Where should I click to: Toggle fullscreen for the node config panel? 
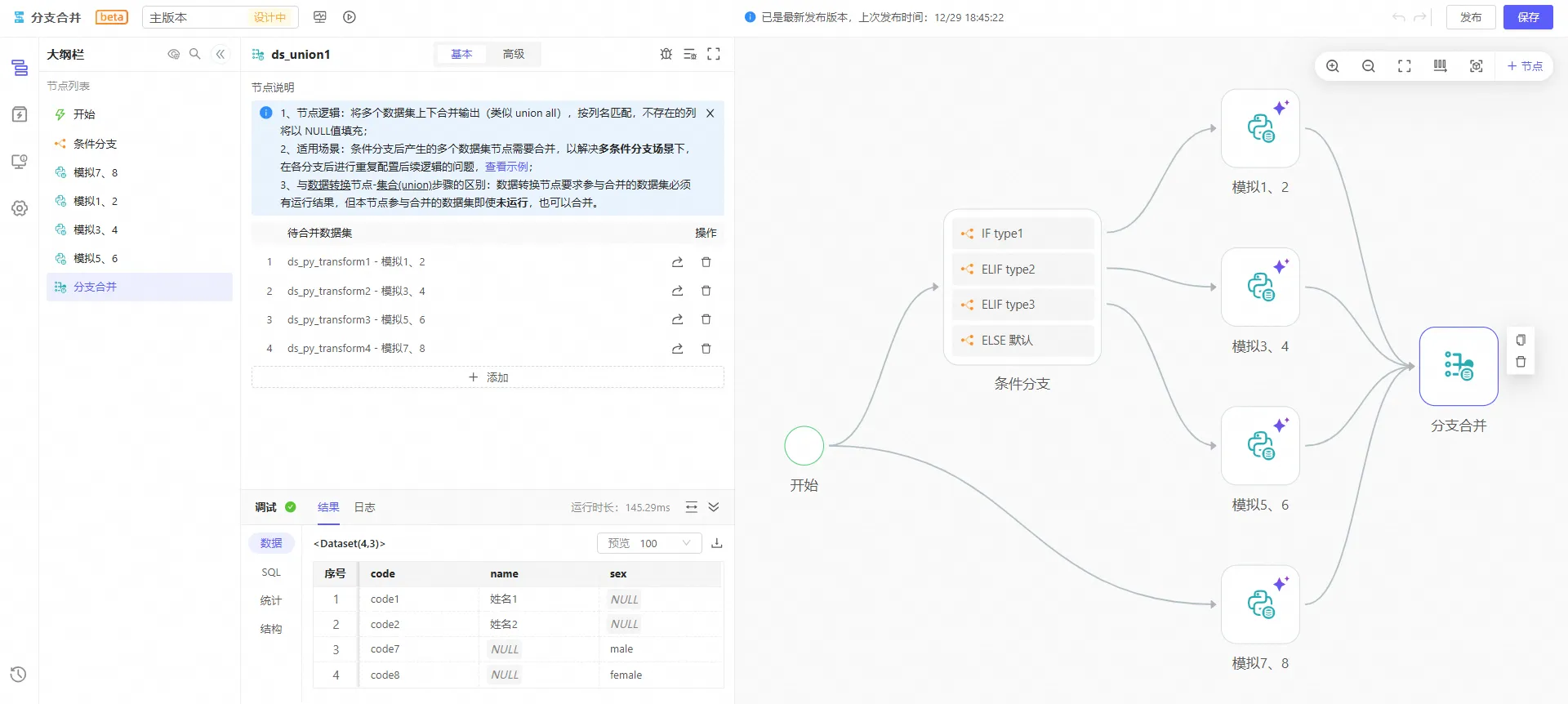coord(713,54)
